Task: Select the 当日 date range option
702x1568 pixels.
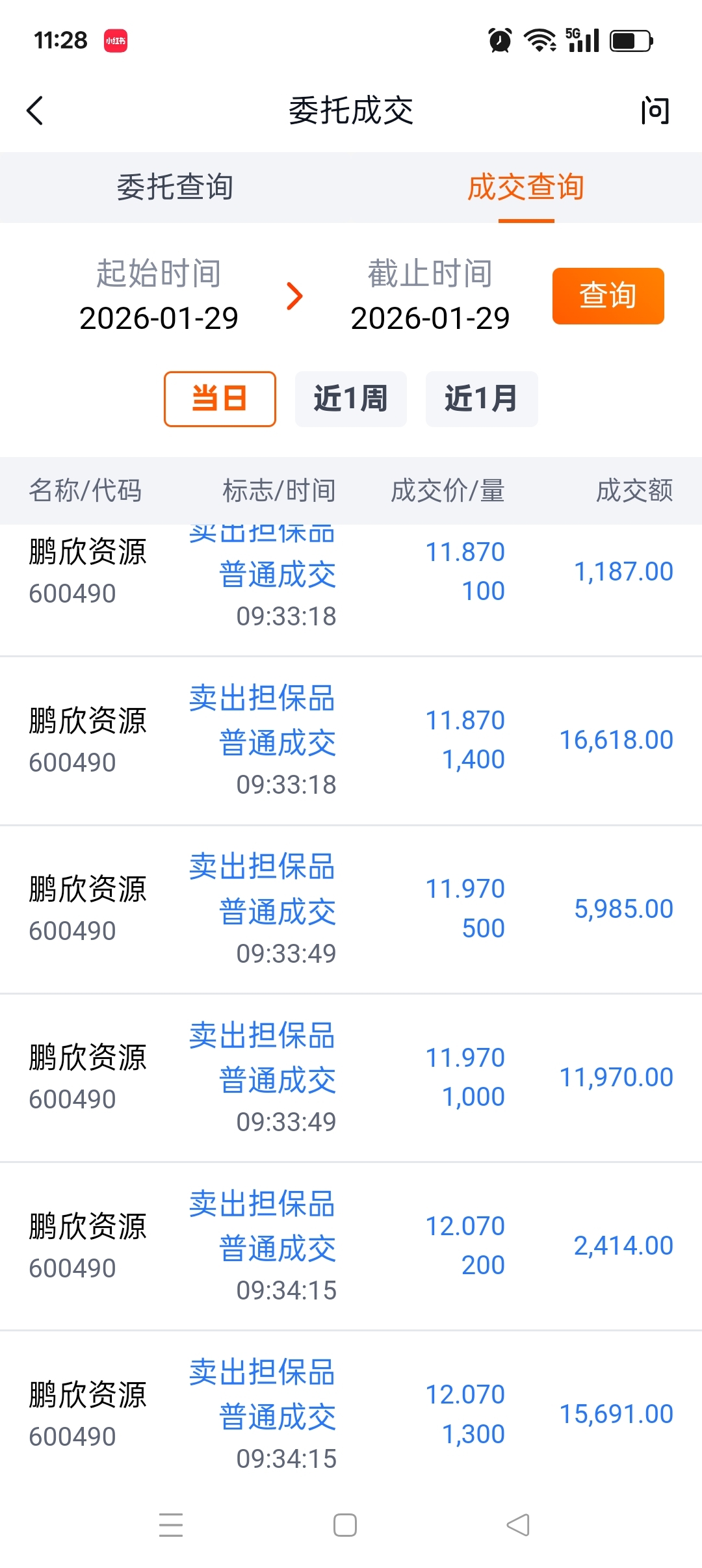Action: 220,399
